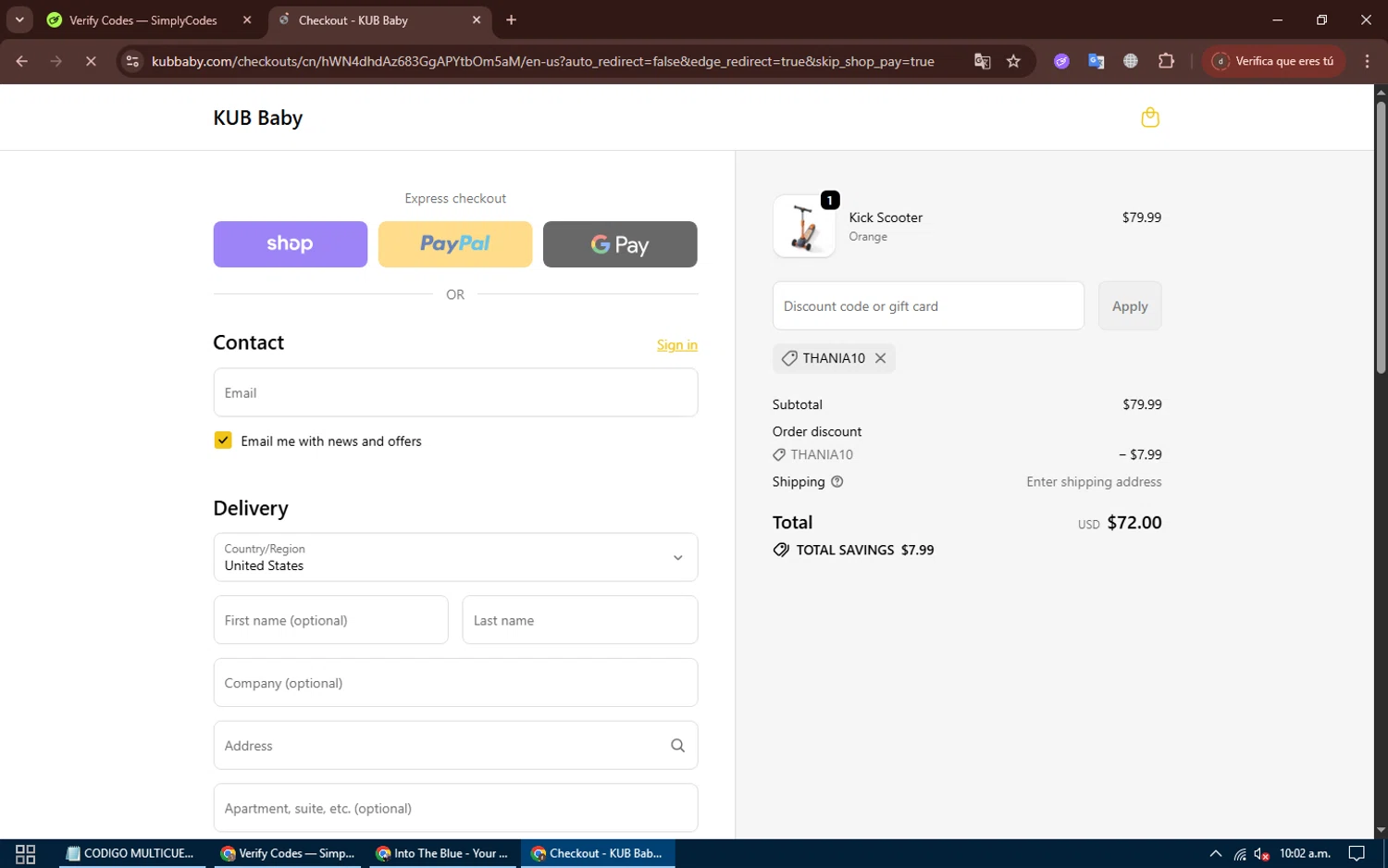This screenshot has height=868, width=1388.
Task: Click the muted volume tray icon
Action: tap(1261, 854)
